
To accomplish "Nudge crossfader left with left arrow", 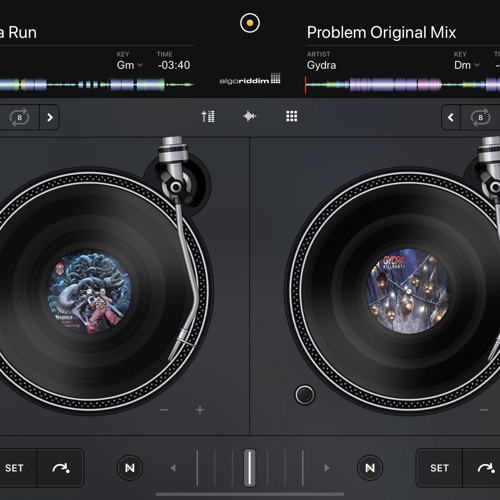I will pos(173,468).
